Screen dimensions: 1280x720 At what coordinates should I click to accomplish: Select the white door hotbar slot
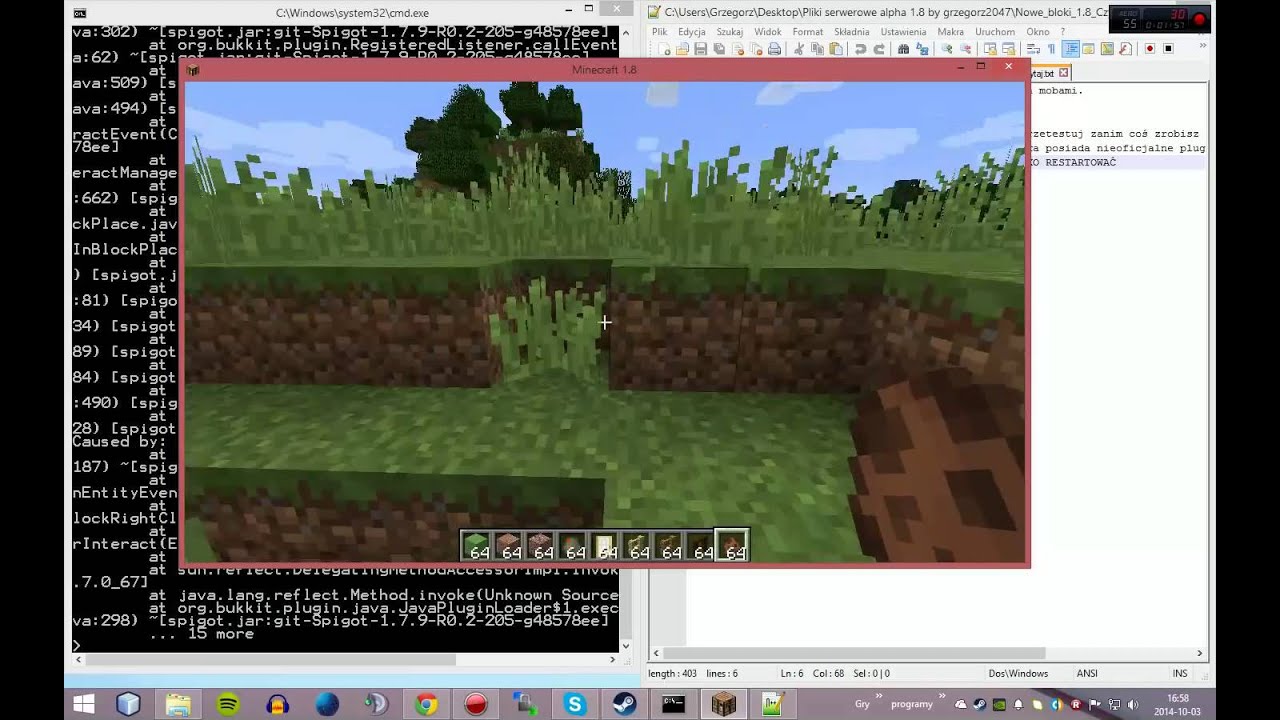pos(605,546)
